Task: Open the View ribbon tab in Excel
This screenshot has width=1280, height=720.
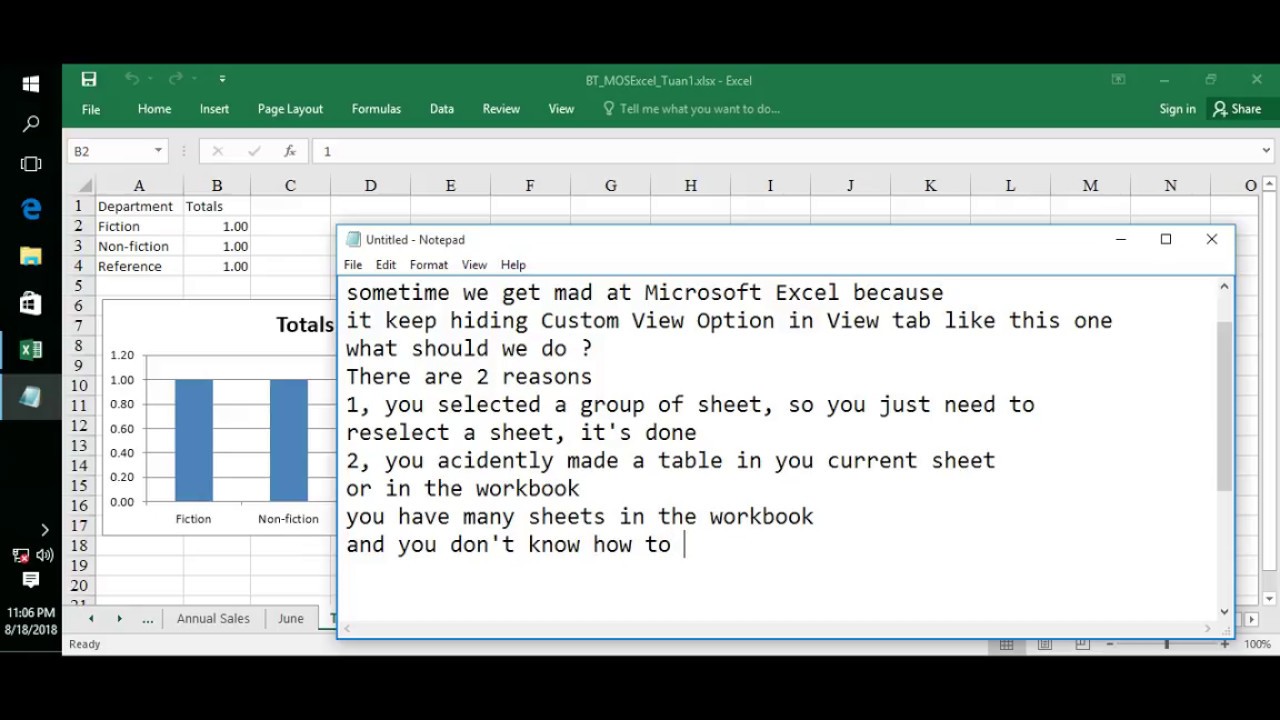Action: pyautogui.click(x=561, y=109)
